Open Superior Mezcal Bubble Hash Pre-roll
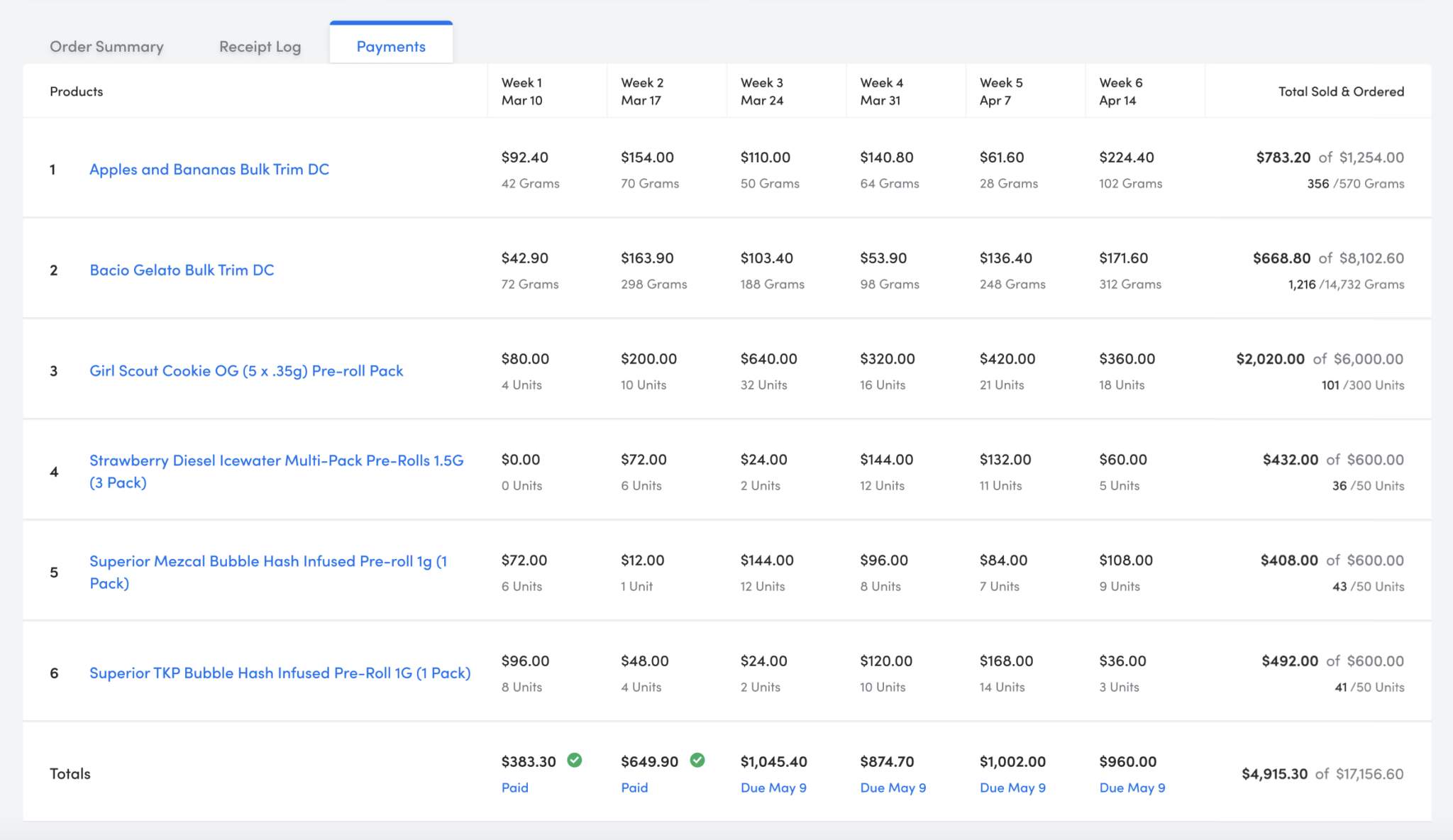The image size is (1453, 840). click(268, 560)
